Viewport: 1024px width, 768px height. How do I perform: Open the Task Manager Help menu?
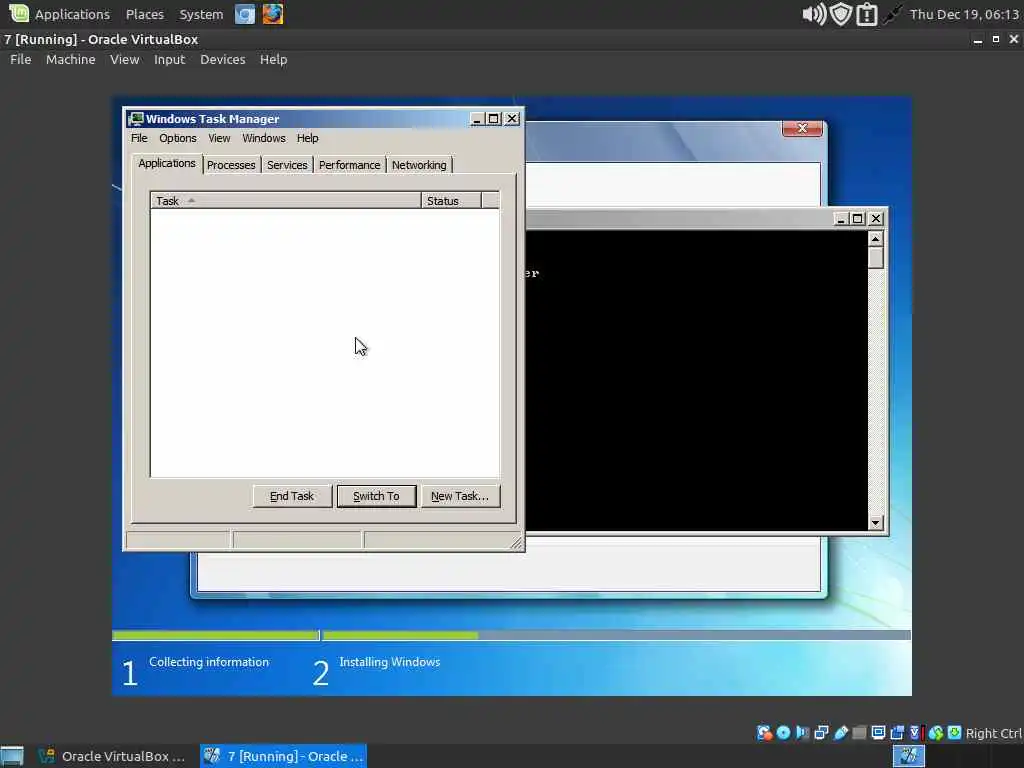307,138
